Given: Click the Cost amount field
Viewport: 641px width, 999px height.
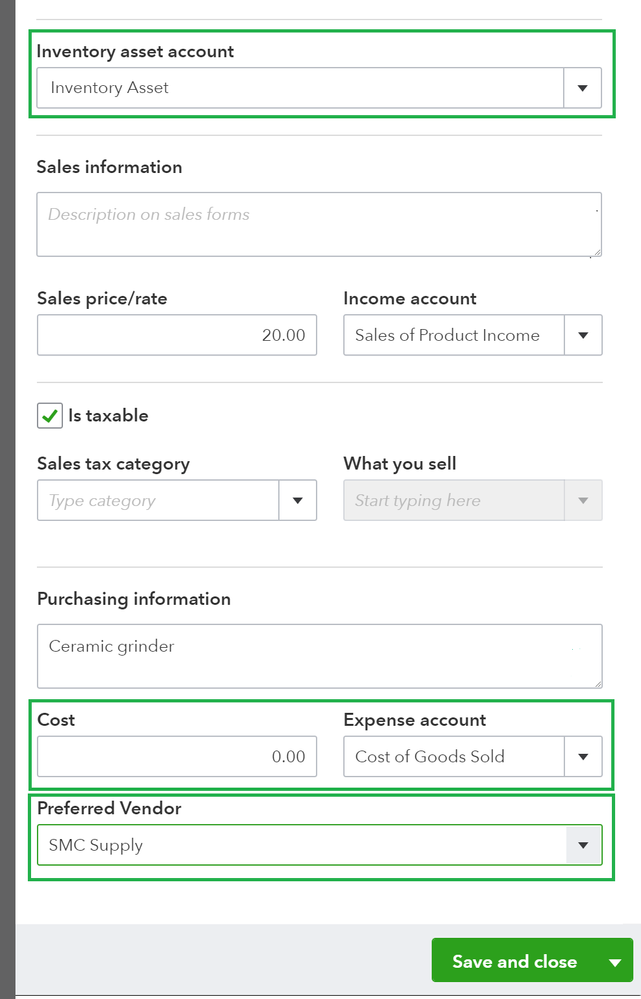Looking at the screenshot, I should point(177,757).
